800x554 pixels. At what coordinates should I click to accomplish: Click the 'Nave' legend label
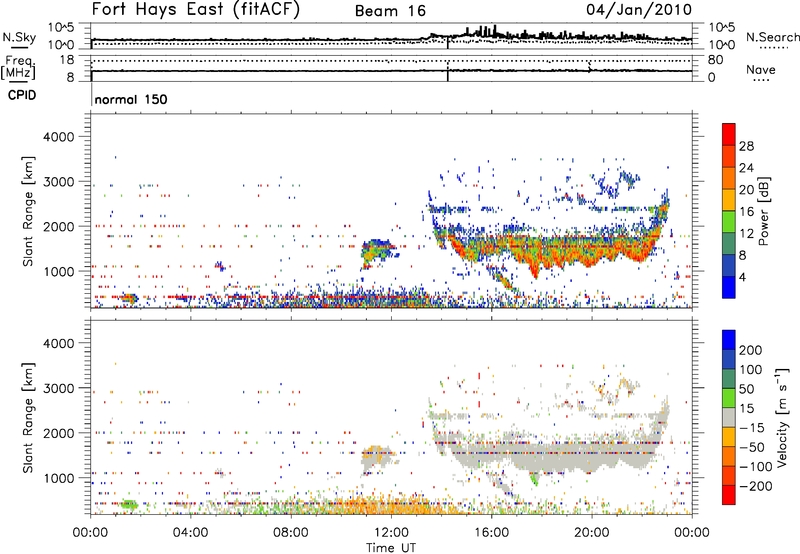click(761, 70)
